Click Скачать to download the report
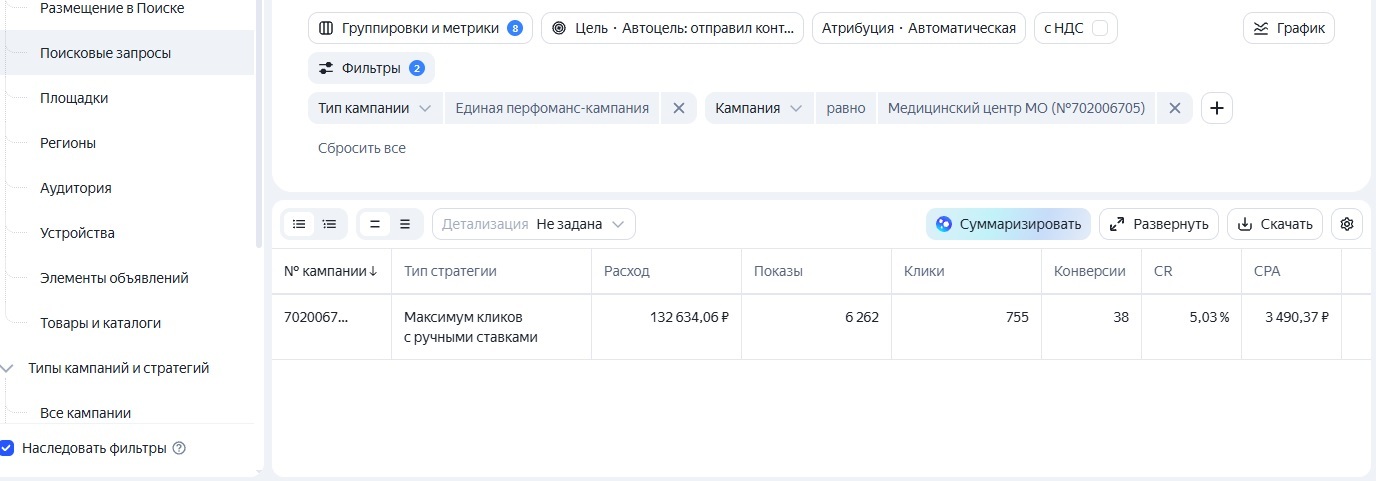1376x481 pixels. [1275, 224]
